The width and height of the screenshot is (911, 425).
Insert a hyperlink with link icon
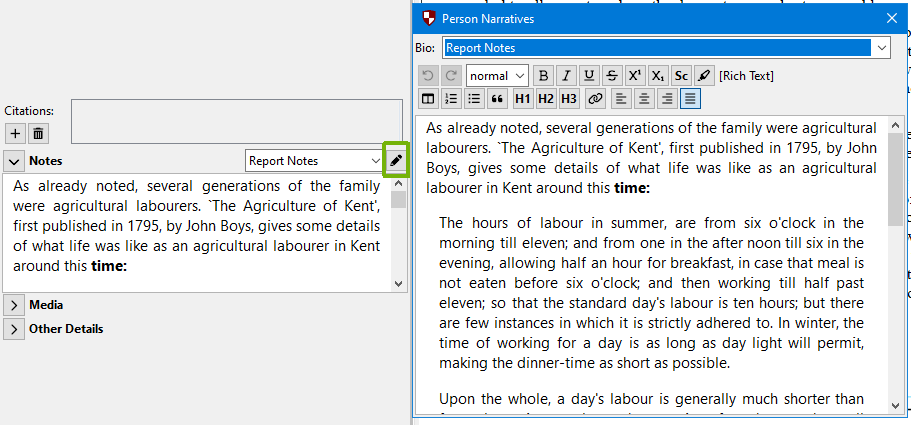[595, 98]
